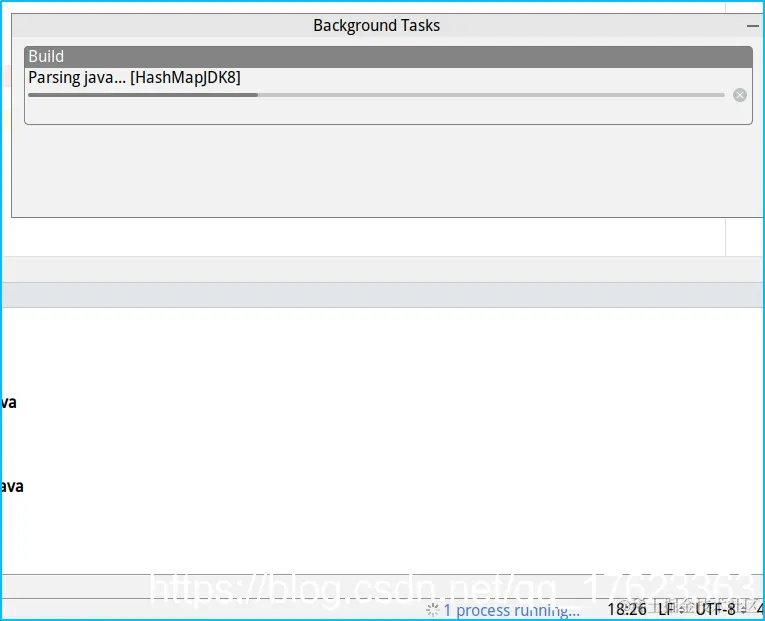Image resolution: width=765 pixels, height=621 pixels.
Task: Click 'Parsing java... [HashMapJDK8]' status text
Action: point(134,78)
